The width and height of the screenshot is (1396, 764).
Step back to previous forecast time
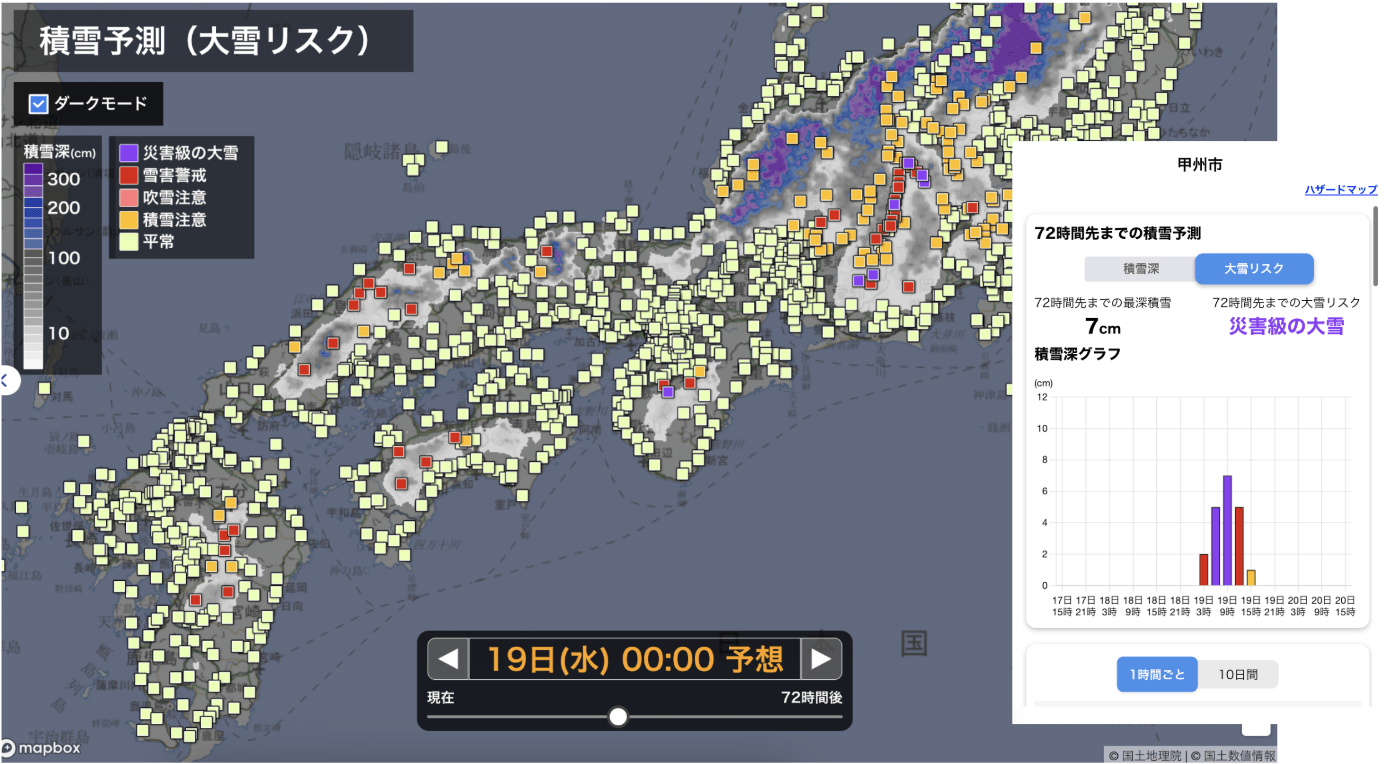click(448, 659)
